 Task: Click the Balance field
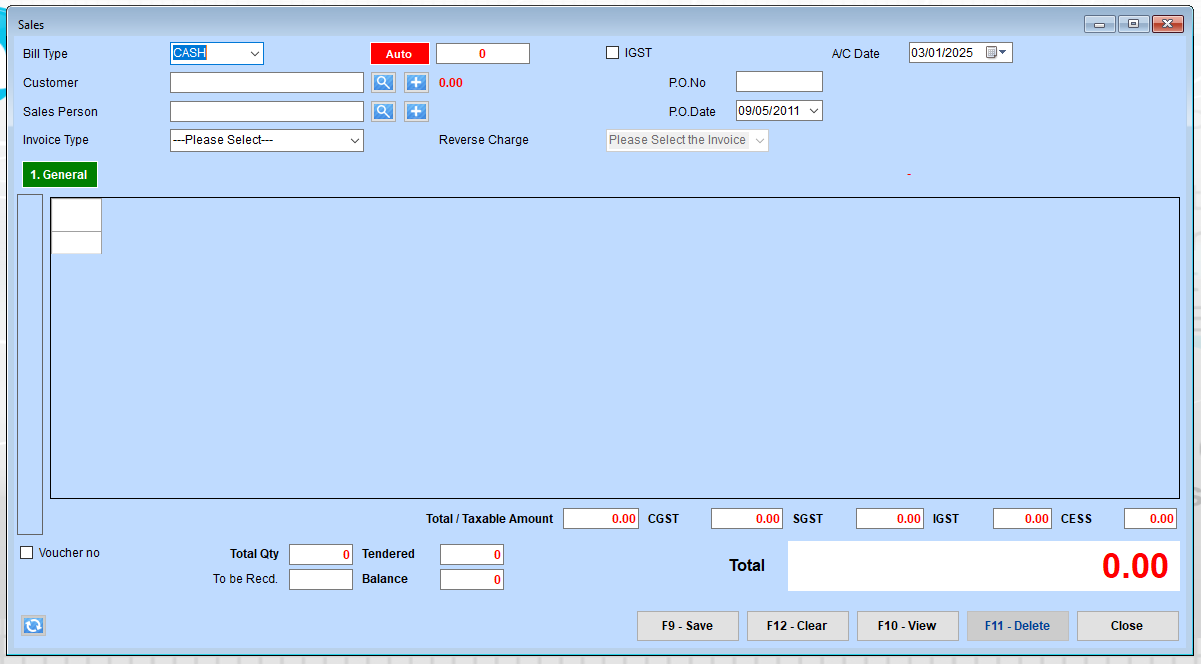(472, 579)
